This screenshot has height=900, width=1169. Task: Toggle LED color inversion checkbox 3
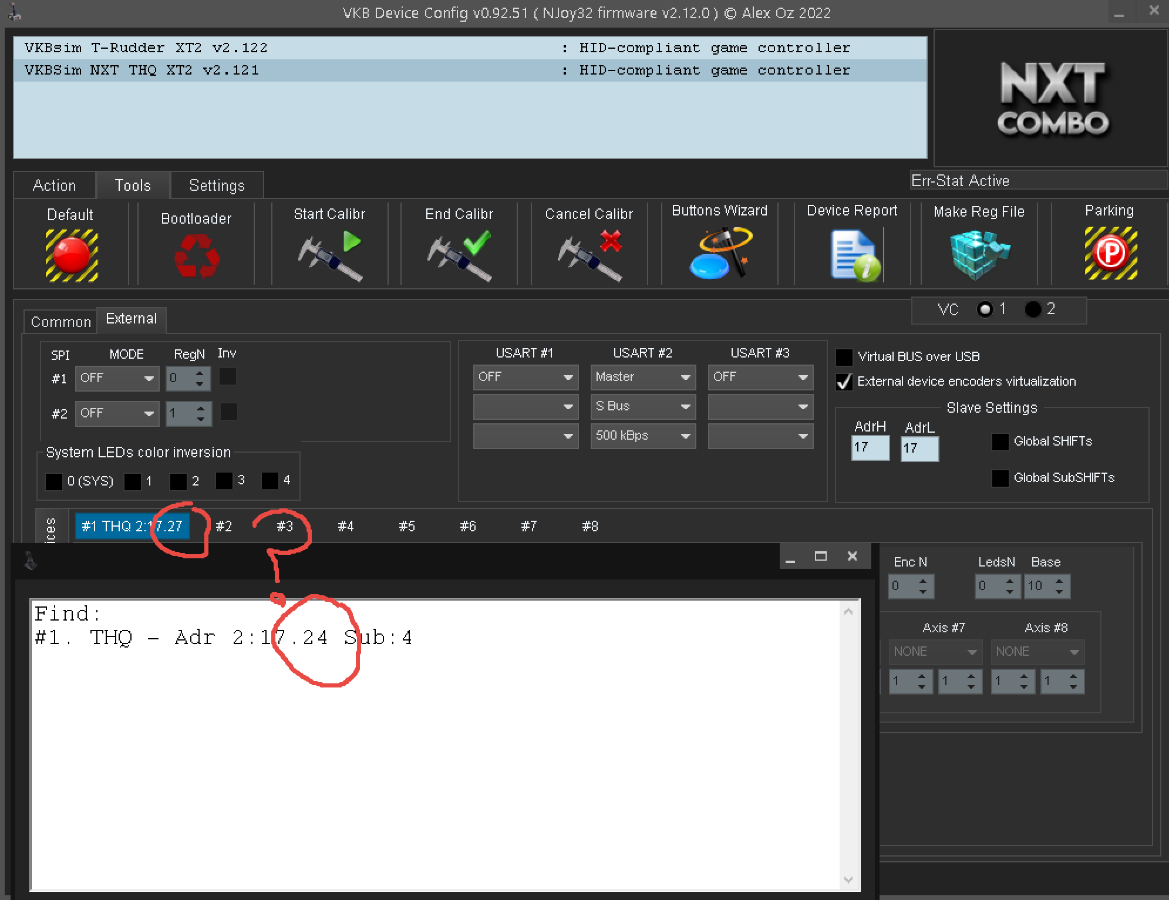224,481
